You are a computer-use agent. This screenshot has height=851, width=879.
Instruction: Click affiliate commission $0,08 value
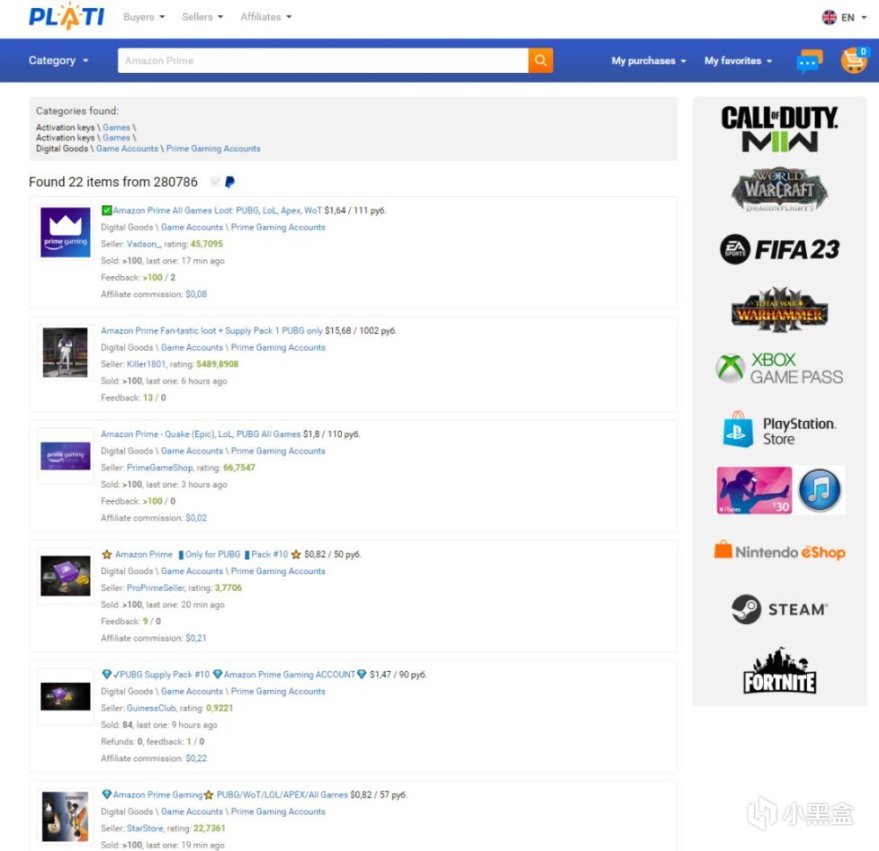coord(196,294)
